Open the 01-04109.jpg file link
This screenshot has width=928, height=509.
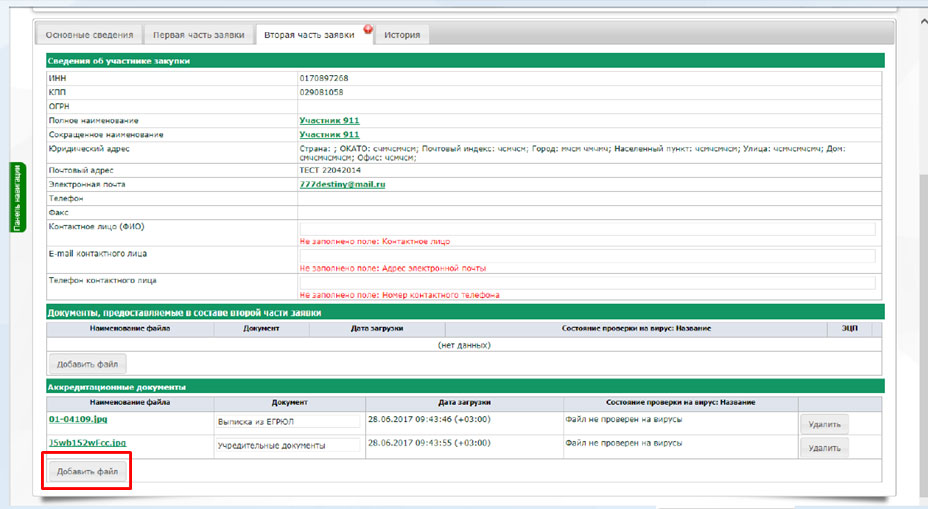[x=76, y=419]
